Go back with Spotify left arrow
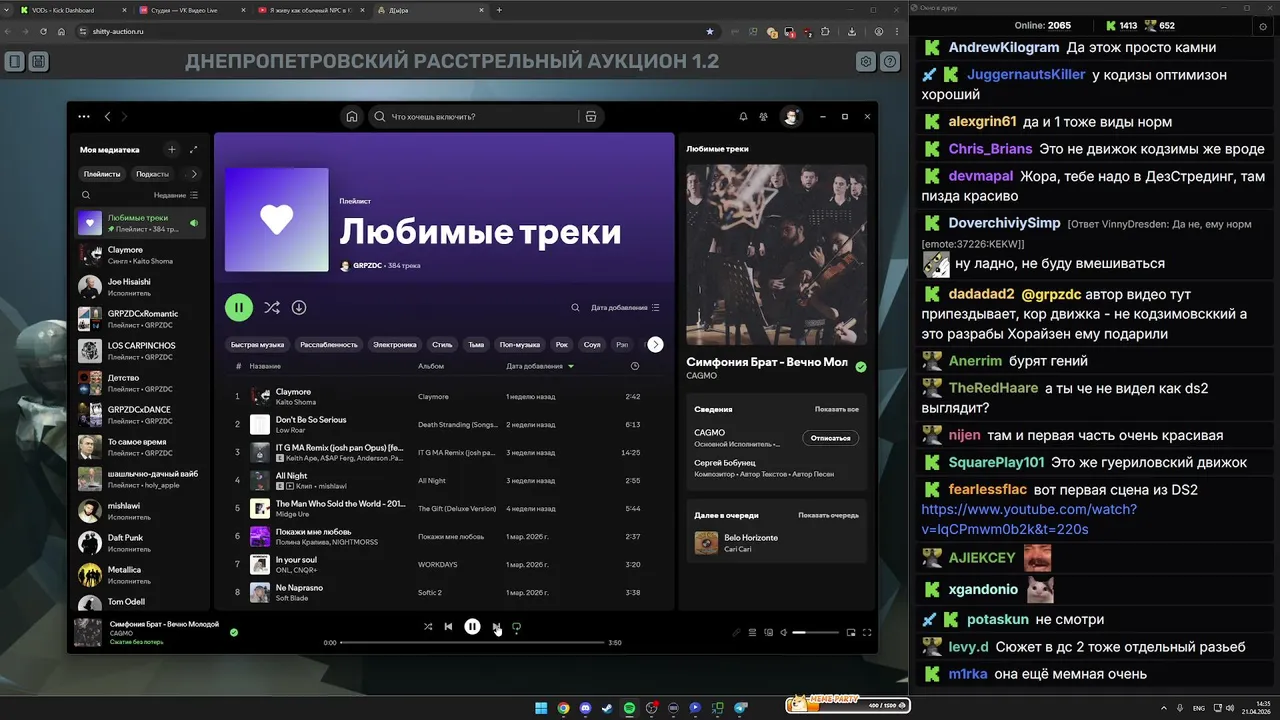 pos(108,117)
